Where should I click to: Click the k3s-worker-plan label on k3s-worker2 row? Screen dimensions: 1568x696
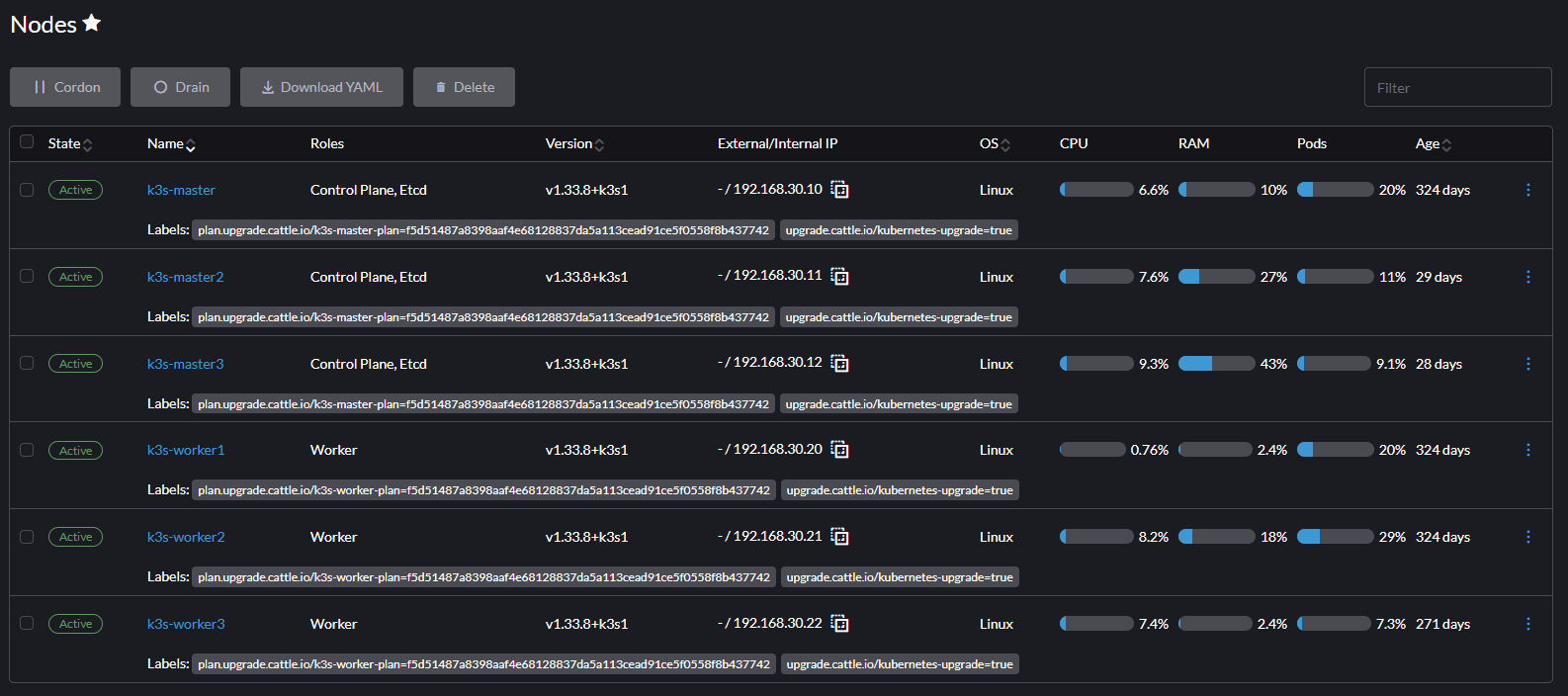(483, 577)
